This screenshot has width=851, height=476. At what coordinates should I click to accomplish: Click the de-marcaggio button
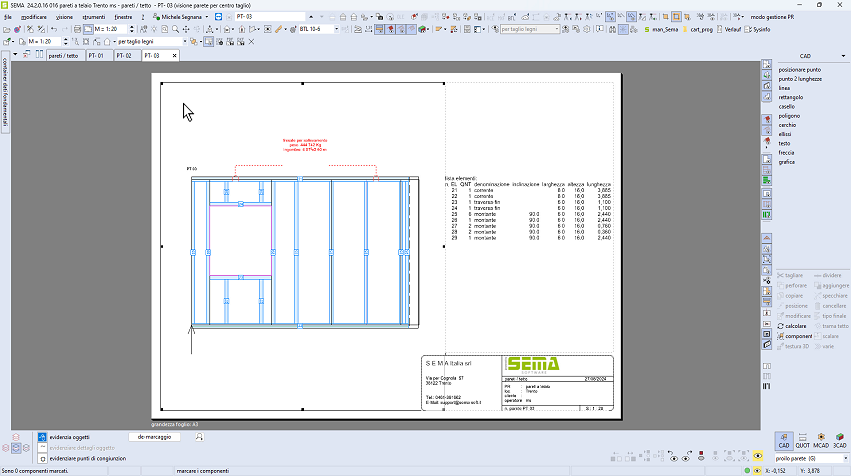click(x=155, y=437)
